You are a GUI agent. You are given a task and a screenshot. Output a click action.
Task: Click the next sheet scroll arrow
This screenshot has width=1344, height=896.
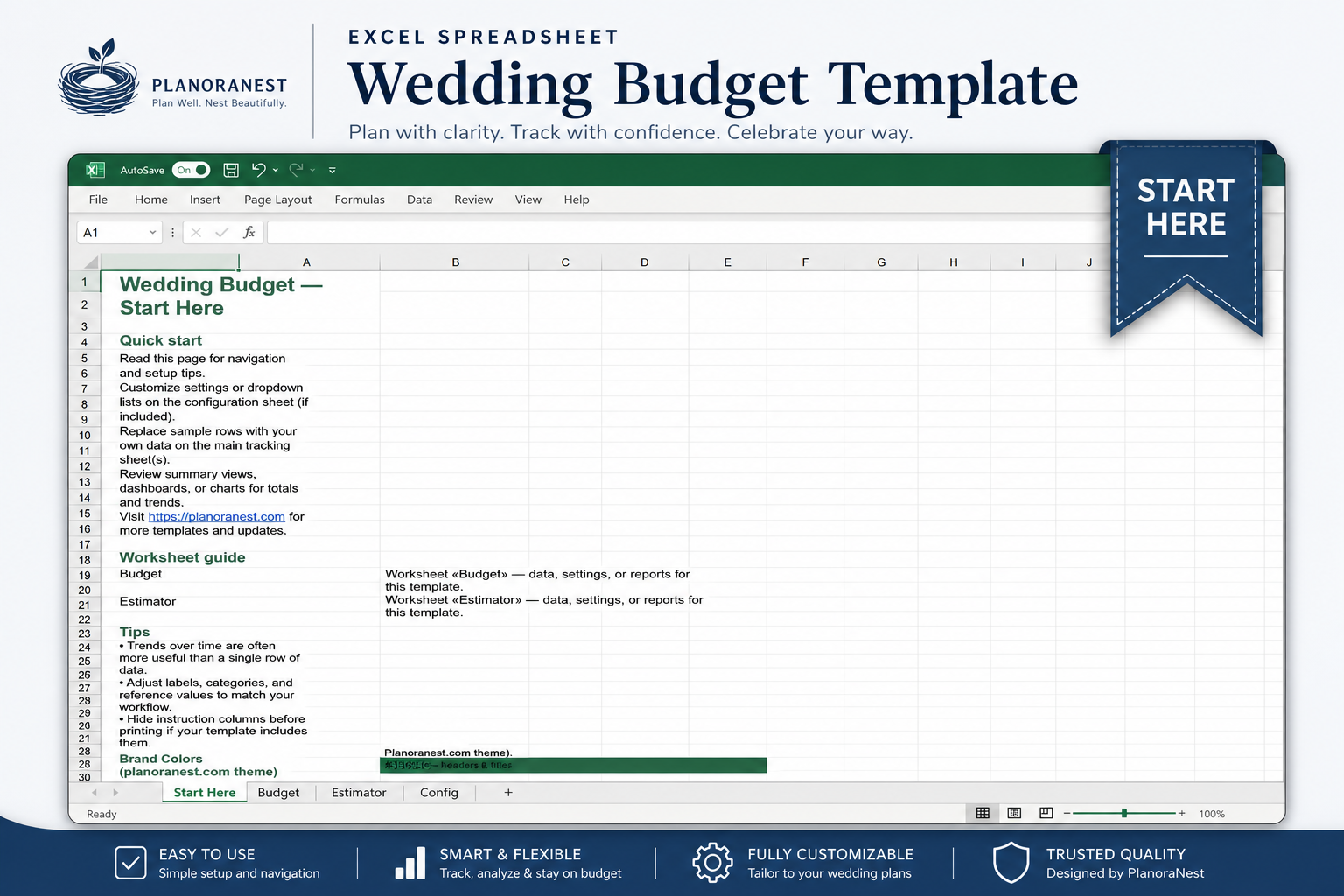pyautogui.click(x=115, y=793)
